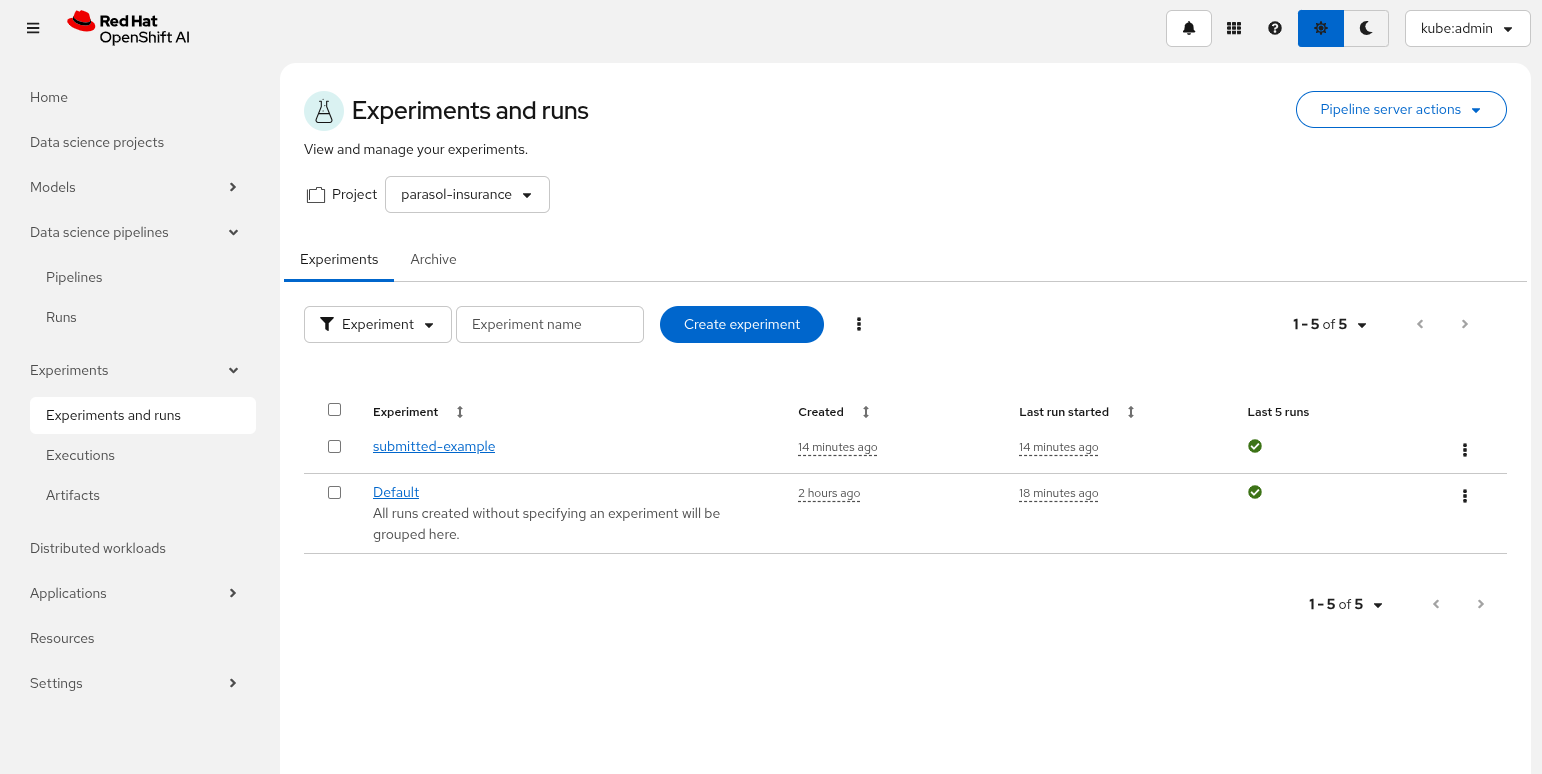Click the project folder icon
The image size is (1542, 774).
tap(316, 195)
